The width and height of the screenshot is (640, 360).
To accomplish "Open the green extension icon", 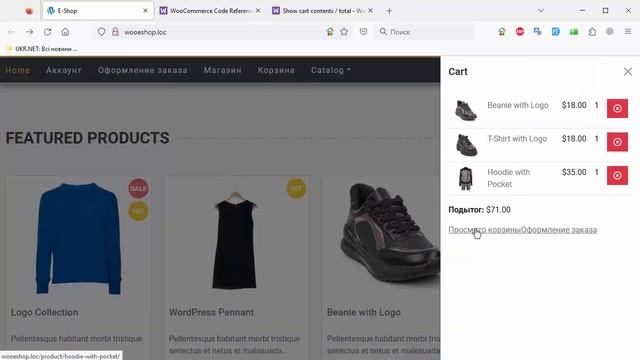I will (x=574, y=32).
